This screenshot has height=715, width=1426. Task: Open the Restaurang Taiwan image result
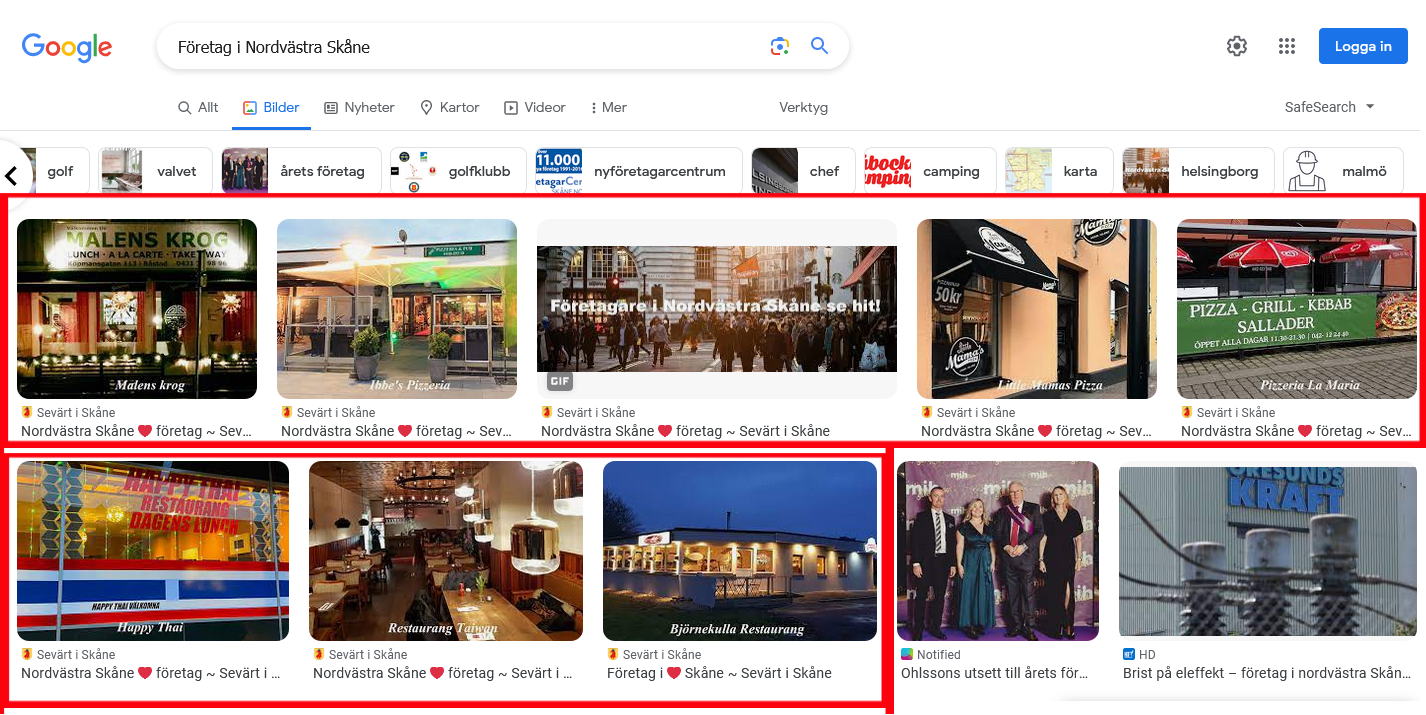click(446, 551)
